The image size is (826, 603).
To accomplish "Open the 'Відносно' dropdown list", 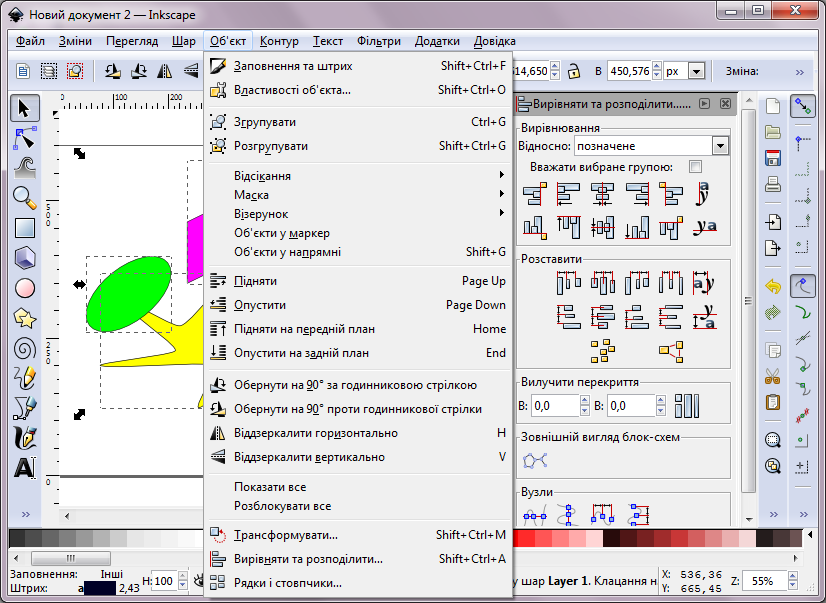I will [720, 146].
